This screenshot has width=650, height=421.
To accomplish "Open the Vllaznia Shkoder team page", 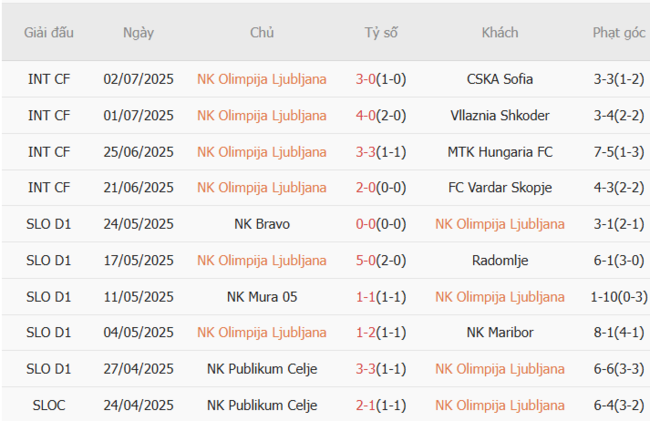I will pos(500,115).
